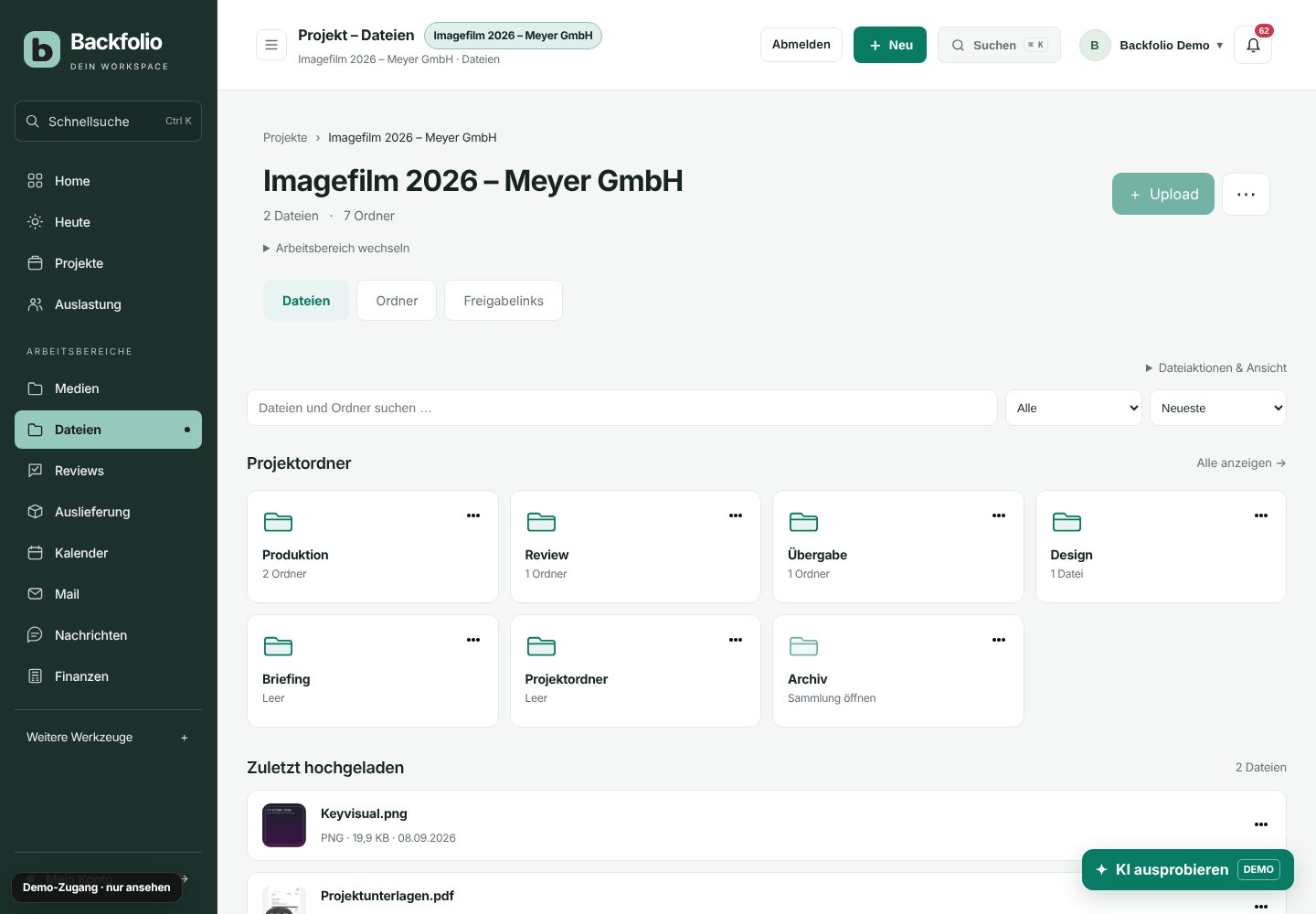This screenshot has width=1316, height=914.
Task: Open Auslastung in sidebar
Action: click(x=108, y=304)
